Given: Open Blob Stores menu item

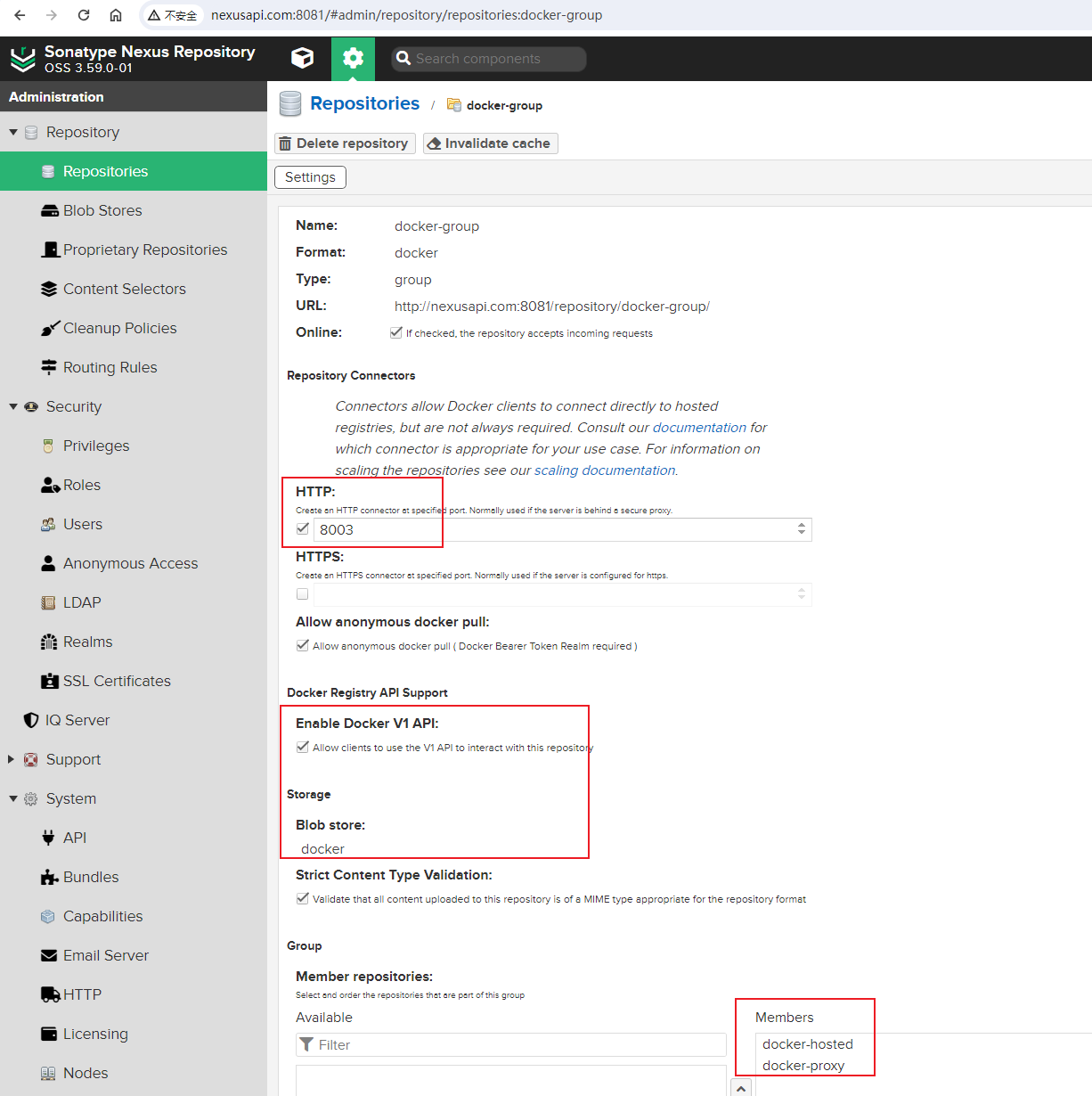Looking at the screenshot, I should [134, 210].
